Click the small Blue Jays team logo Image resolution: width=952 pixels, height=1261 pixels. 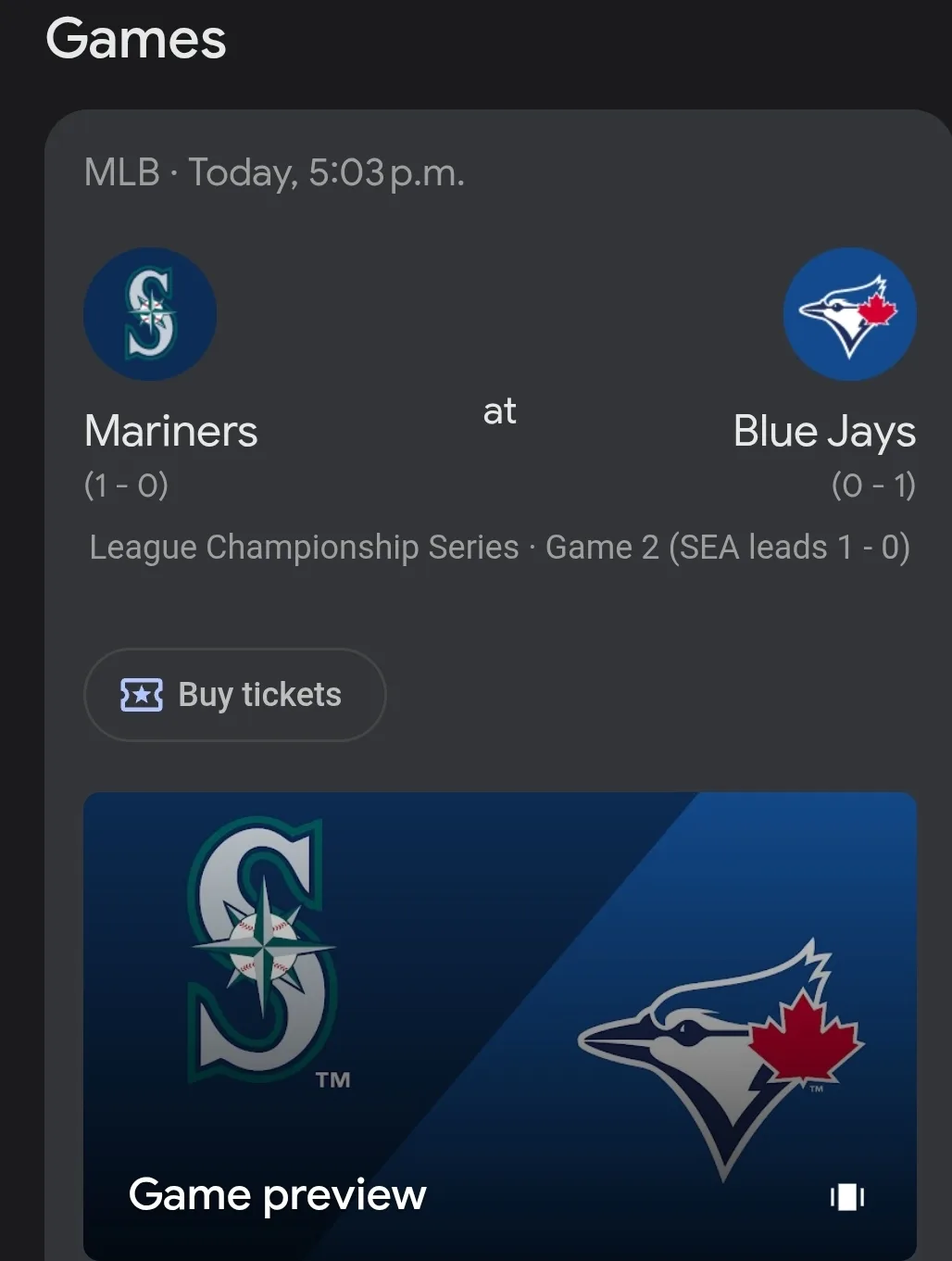tap(849, 314)
